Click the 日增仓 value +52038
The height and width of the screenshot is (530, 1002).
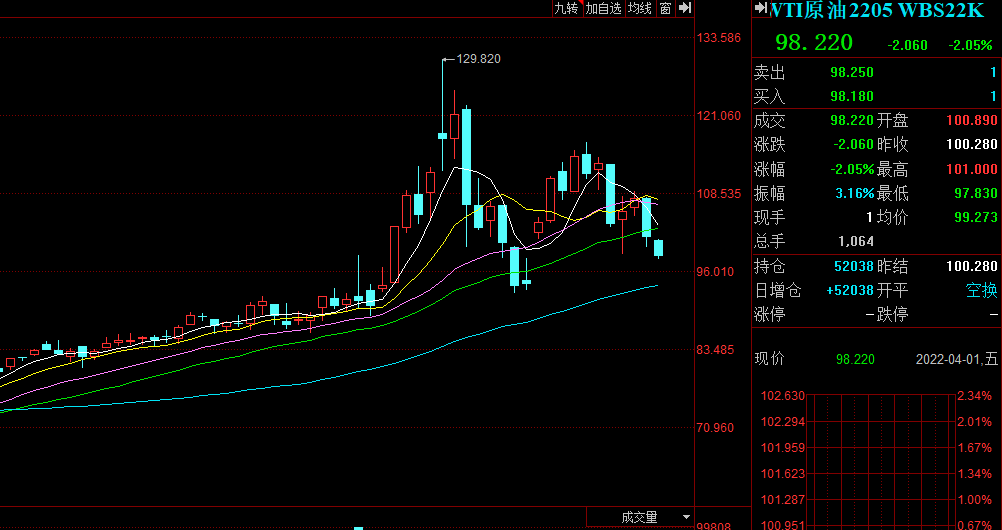tap(851, 290)
